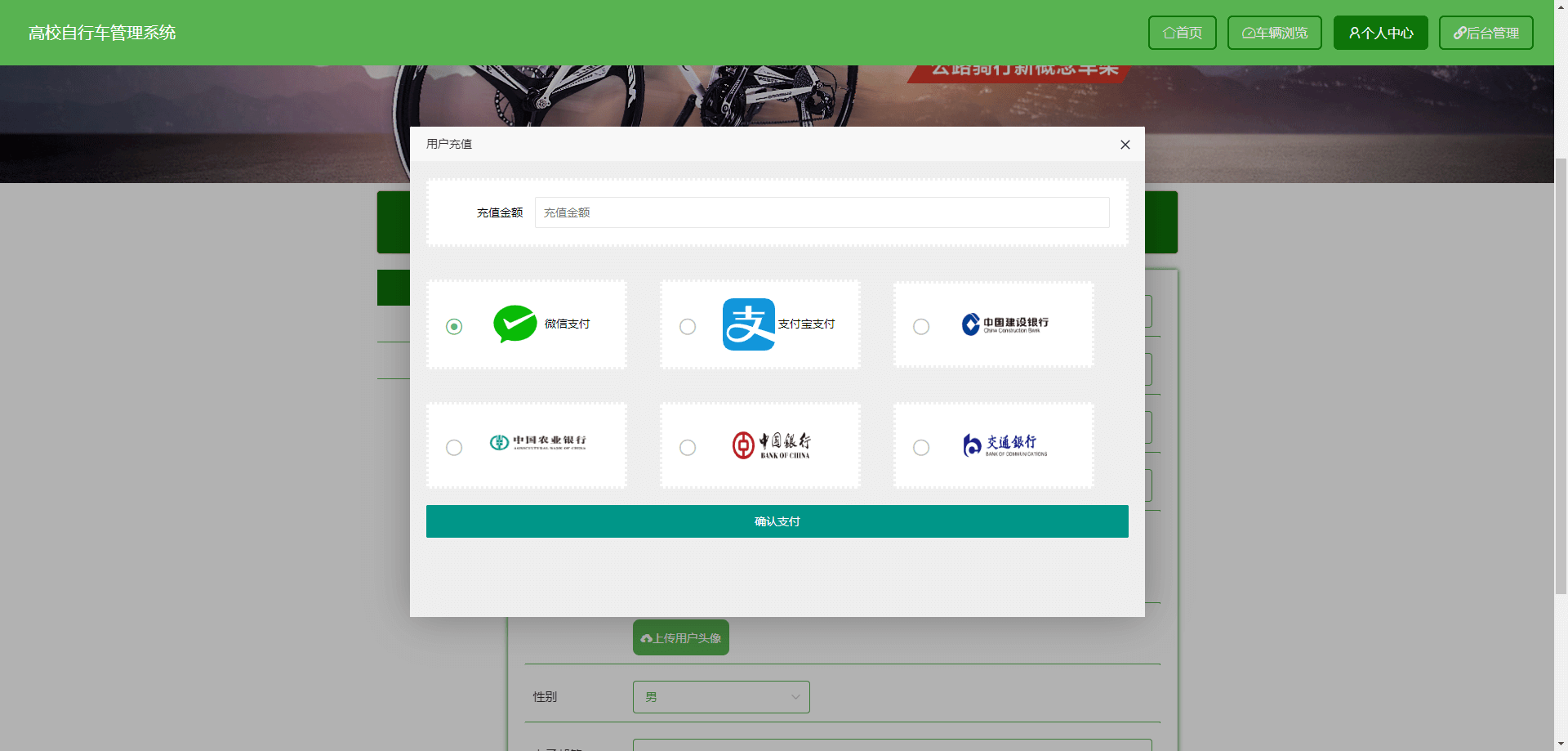Click the Agricultural Bank of China logo
The height and width of the screenshot is (751, 1568).
click(538, 442)
